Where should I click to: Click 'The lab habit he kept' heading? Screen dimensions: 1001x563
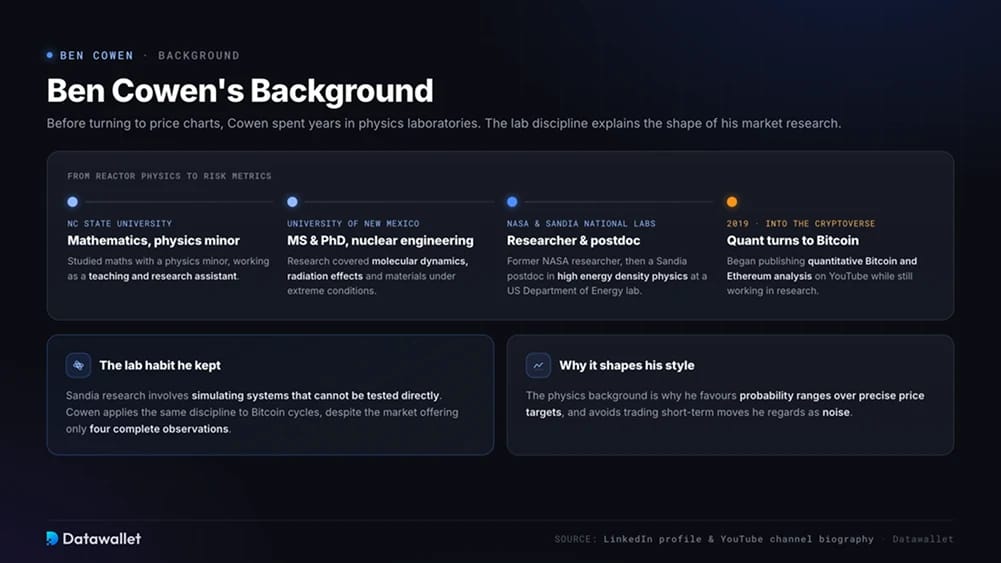[x=160, y=366]
